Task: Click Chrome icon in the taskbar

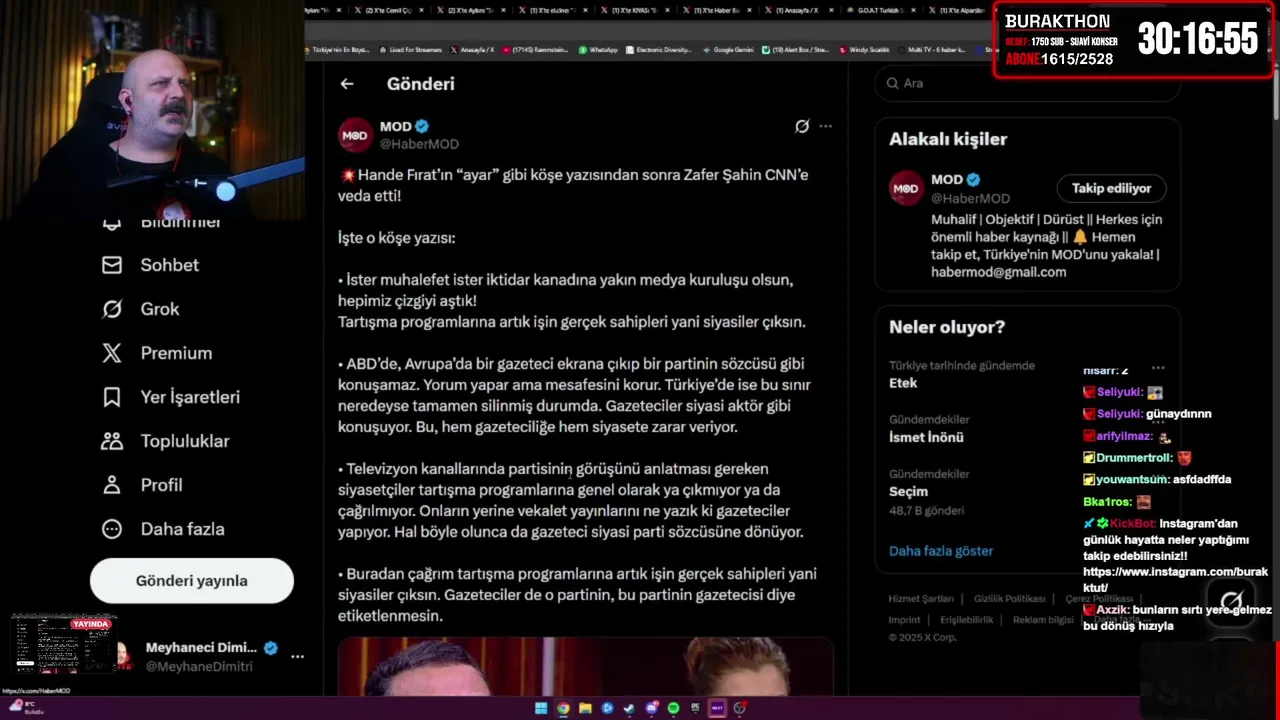Action: [563, 708]
